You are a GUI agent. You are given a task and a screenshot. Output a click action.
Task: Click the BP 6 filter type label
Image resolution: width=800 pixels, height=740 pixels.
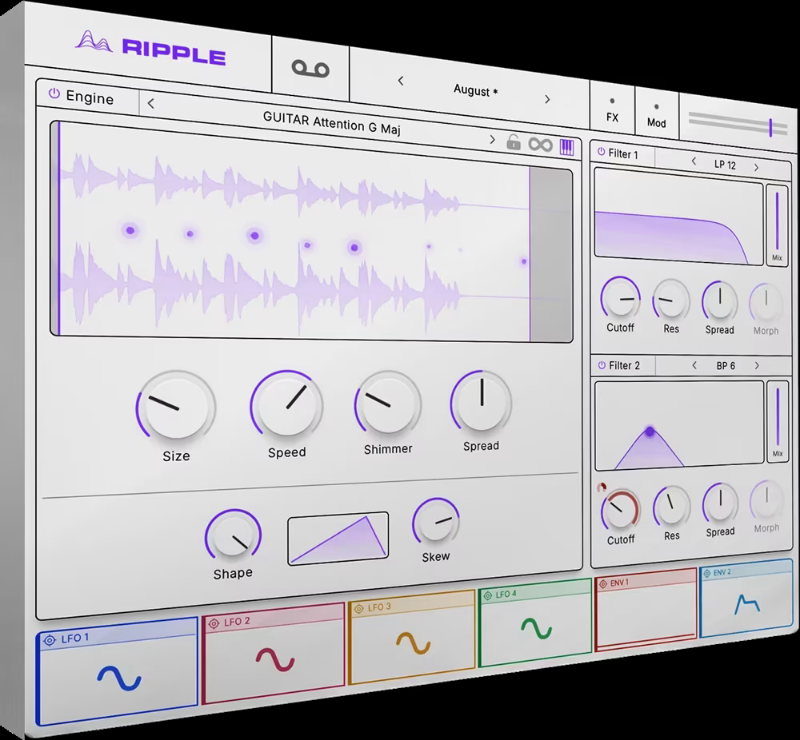(726, 365)
